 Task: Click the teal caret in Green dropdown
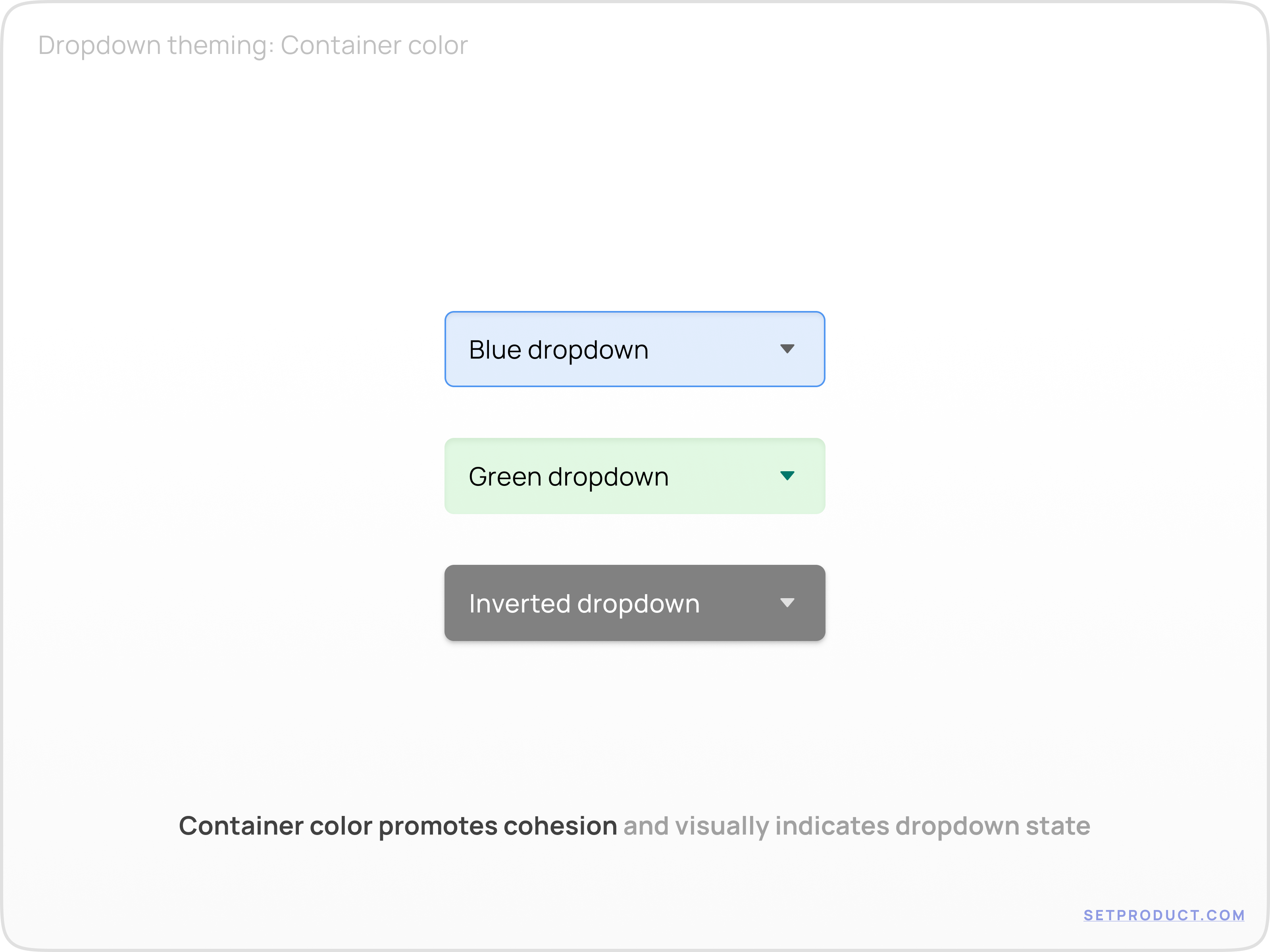coord(787,476)
